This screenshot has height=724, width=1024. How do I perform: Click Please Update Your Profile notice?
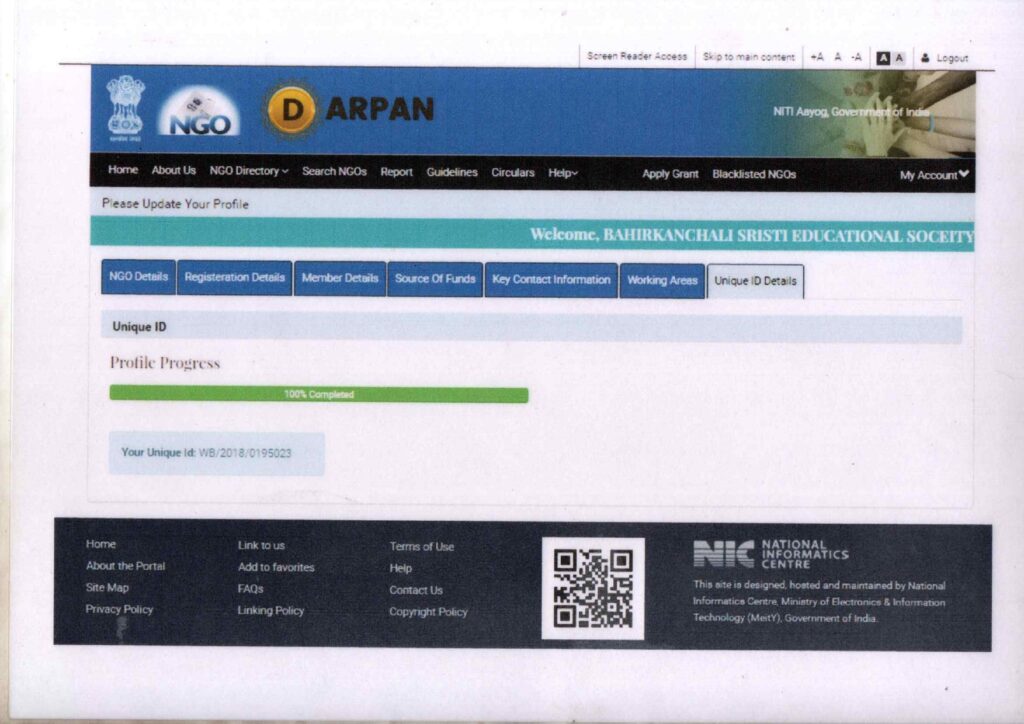[175, 204]
